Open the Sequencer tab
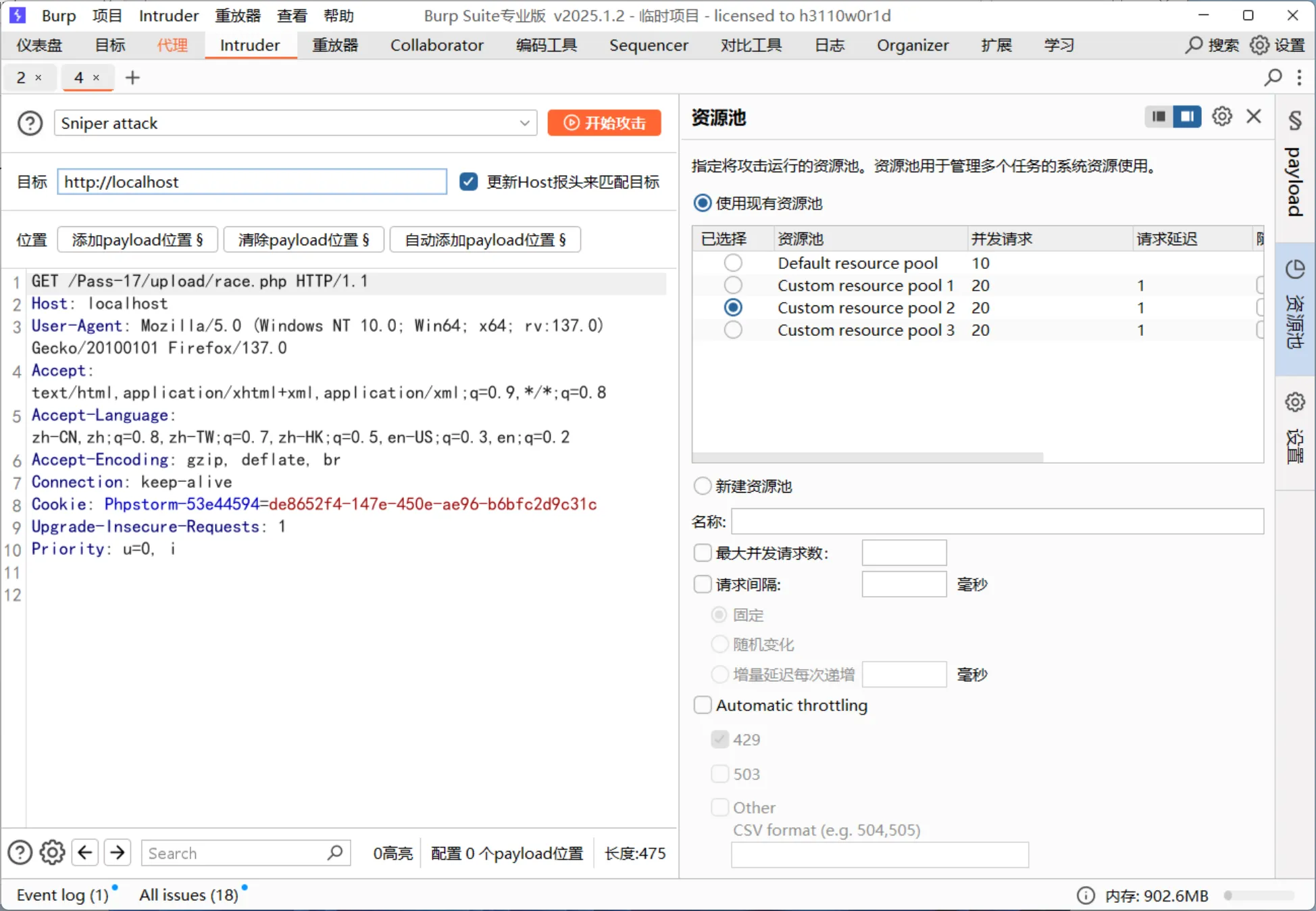Viewport: 1316px width, 911px height. coord(648,45)
